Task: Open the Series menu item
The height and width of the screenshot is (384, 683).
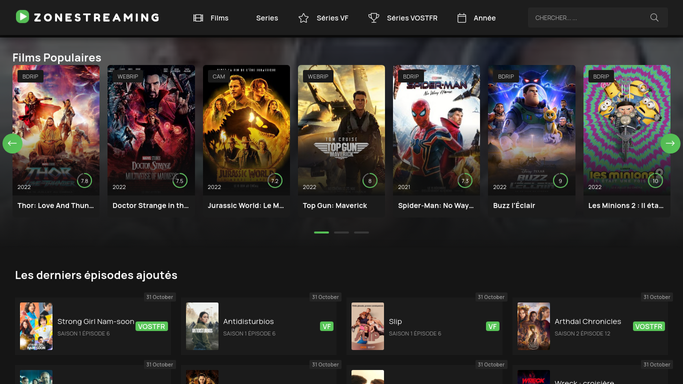Action: 267,18
